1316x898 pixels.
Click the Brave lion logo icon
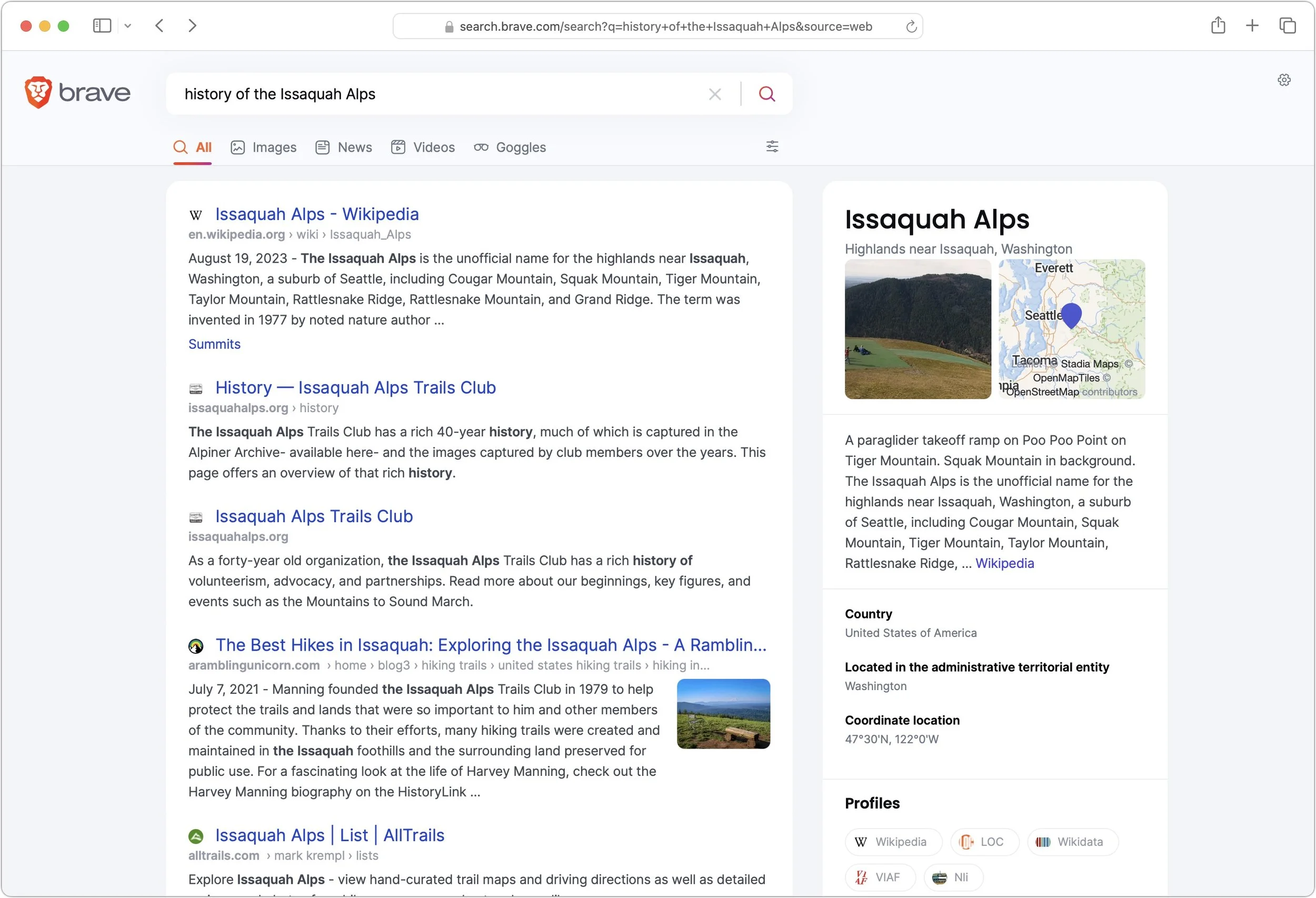pos(38,92)
